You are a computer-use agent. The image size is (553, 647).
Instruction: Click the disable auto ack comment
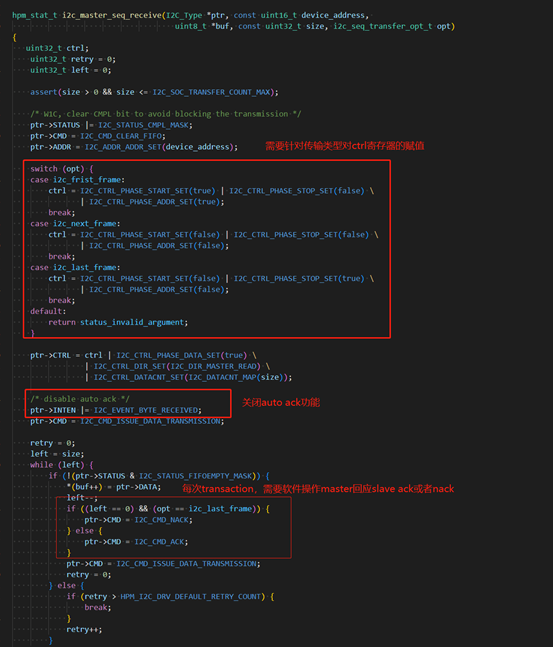pyautogui.click(x=80, y=399)
